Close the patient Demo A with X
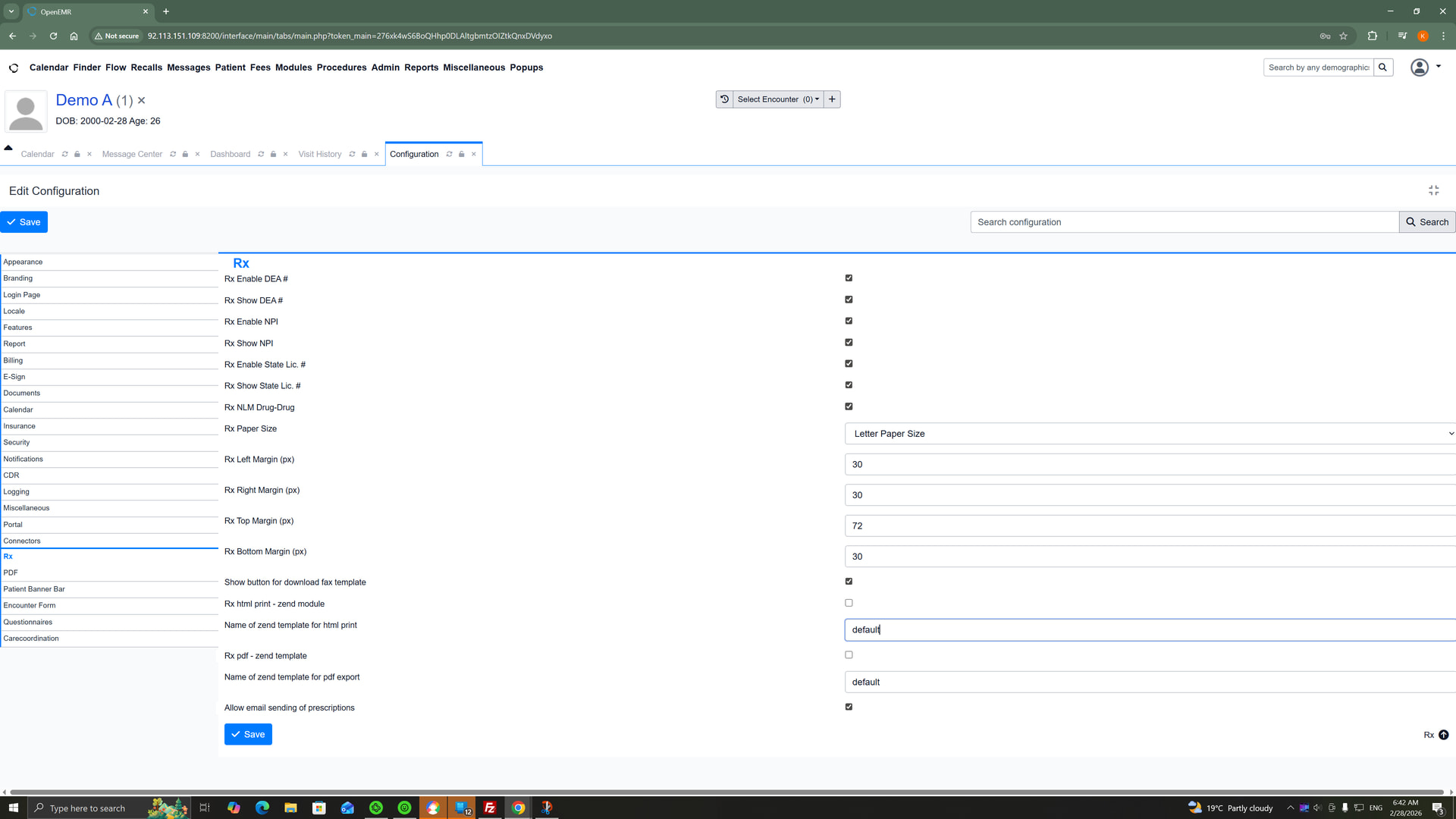Image resolution: width=1456 pixels, height=819 pixels. (x=141, y=100)
